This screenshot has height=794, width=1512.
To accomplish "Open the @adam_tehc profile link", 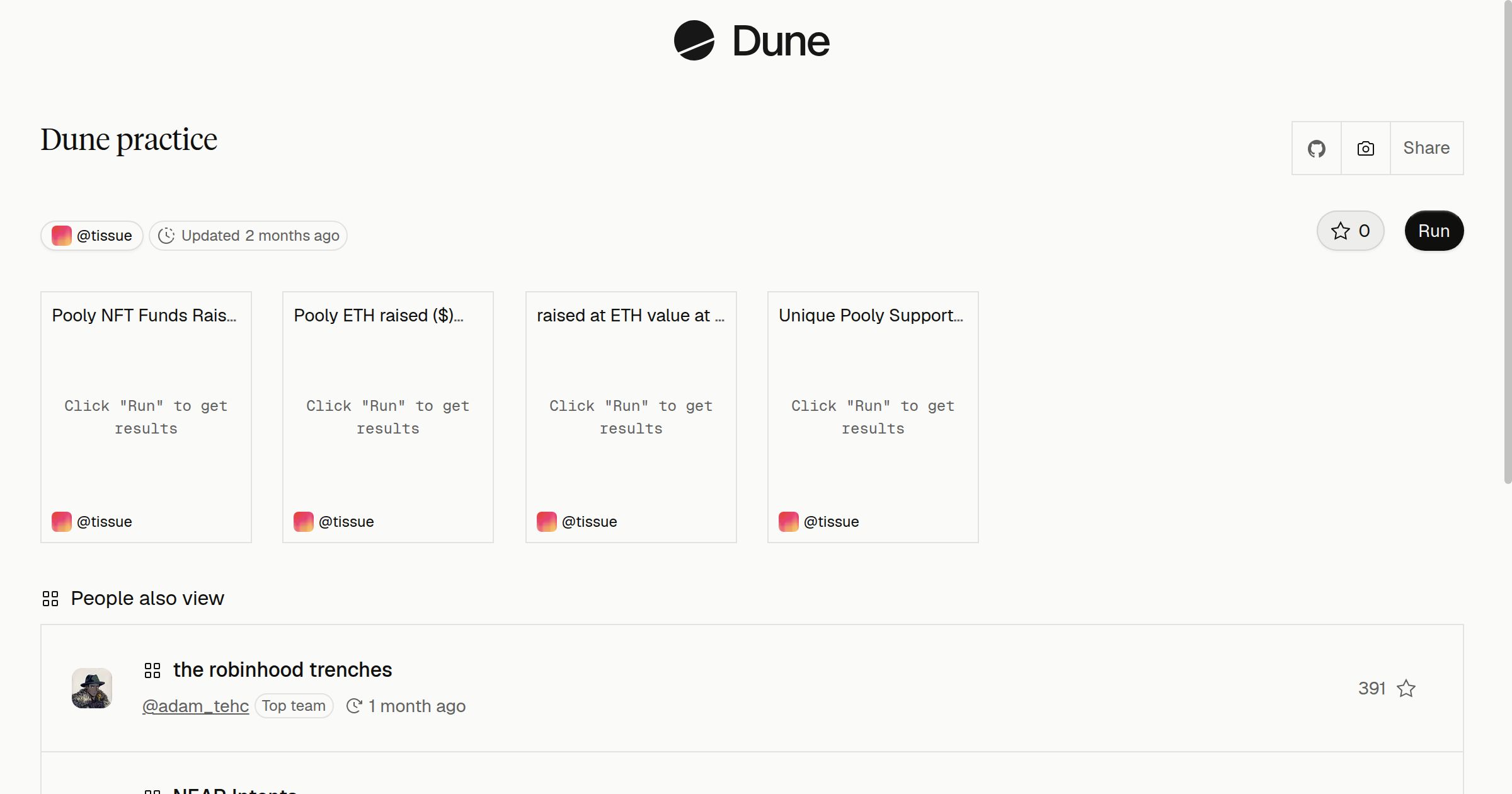I will pyautogui.click(x=196, y=706).
